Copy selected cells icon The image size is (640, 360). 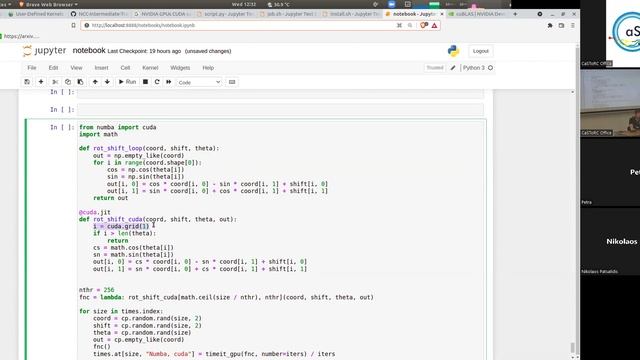tap(68, 82)
